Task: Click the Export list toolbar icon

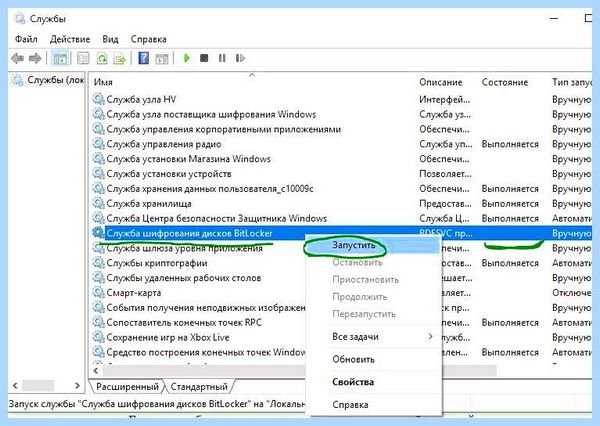Action: click(x=120, y=59)
